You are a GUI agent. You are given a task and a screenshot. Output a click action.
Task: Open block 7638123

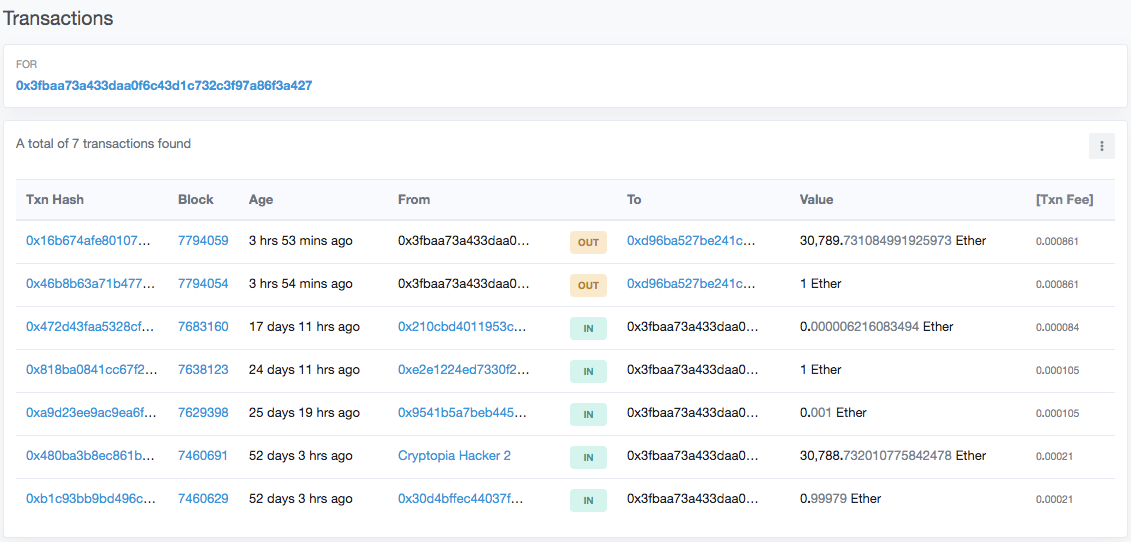(203, 370)
